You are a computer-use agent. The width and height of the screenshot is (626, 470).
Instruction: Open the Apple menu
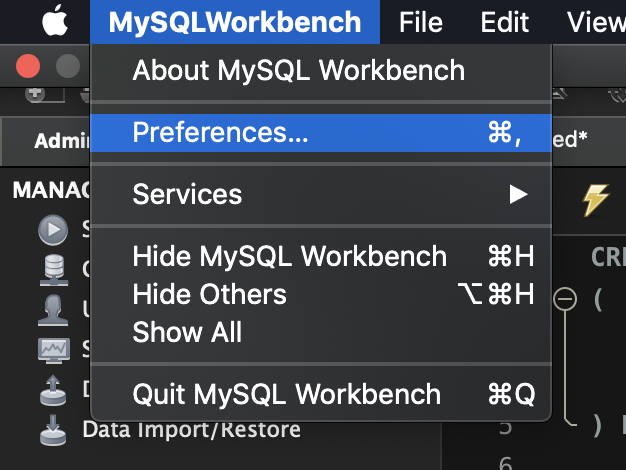(55, 21)
